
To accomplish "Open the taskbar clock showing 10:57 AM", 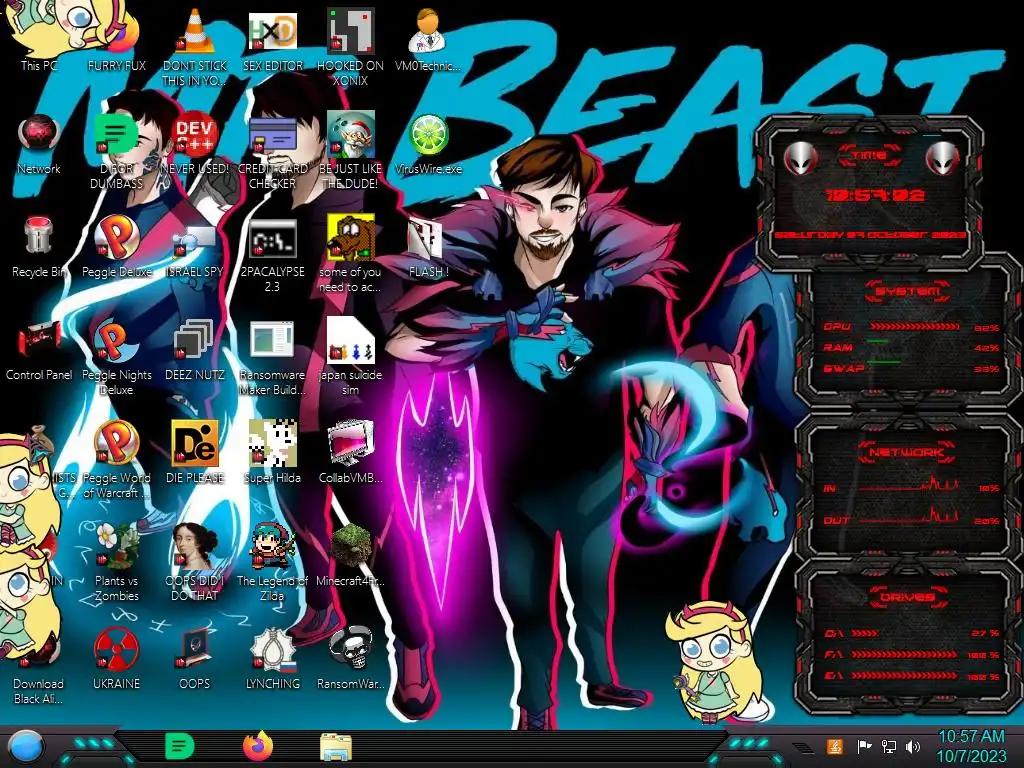I will (971, 746).
